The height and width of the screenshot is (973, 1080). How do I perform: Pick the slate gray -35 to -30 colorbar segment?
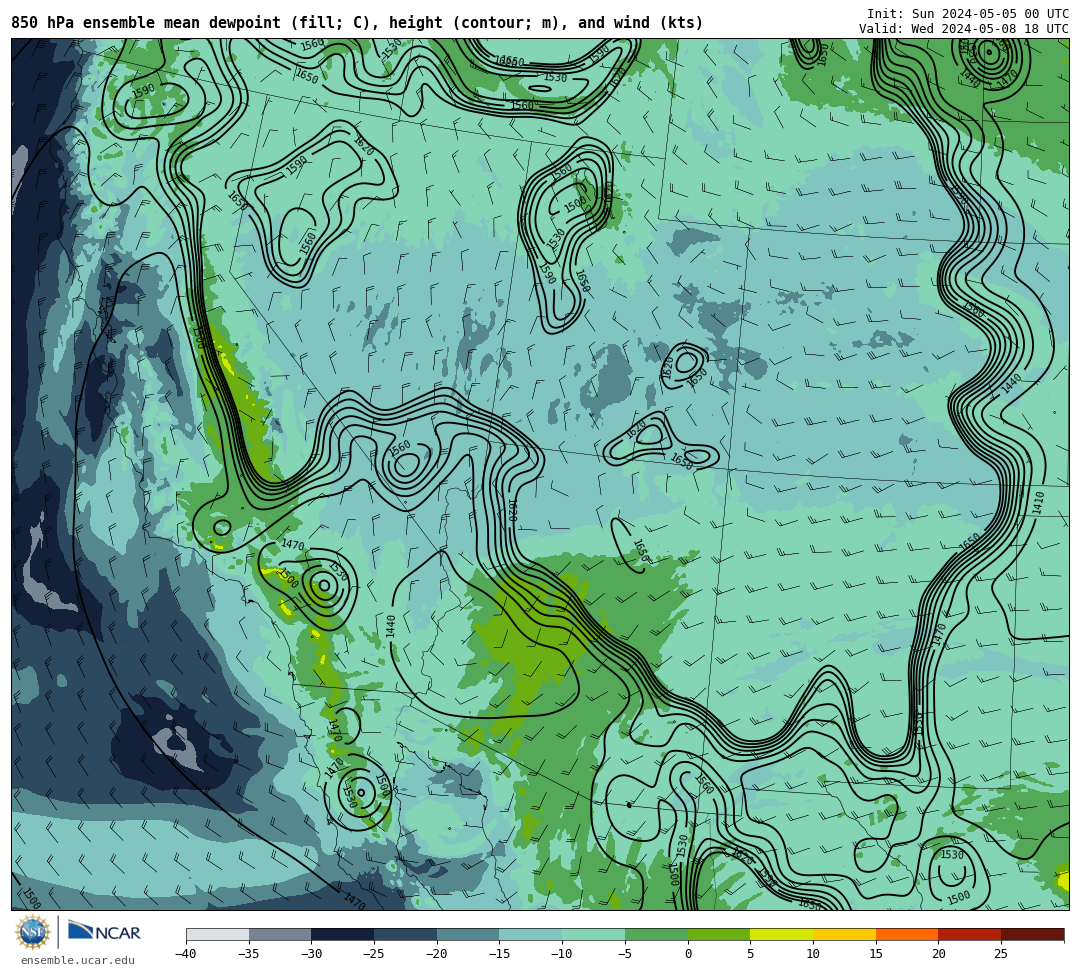280,934
